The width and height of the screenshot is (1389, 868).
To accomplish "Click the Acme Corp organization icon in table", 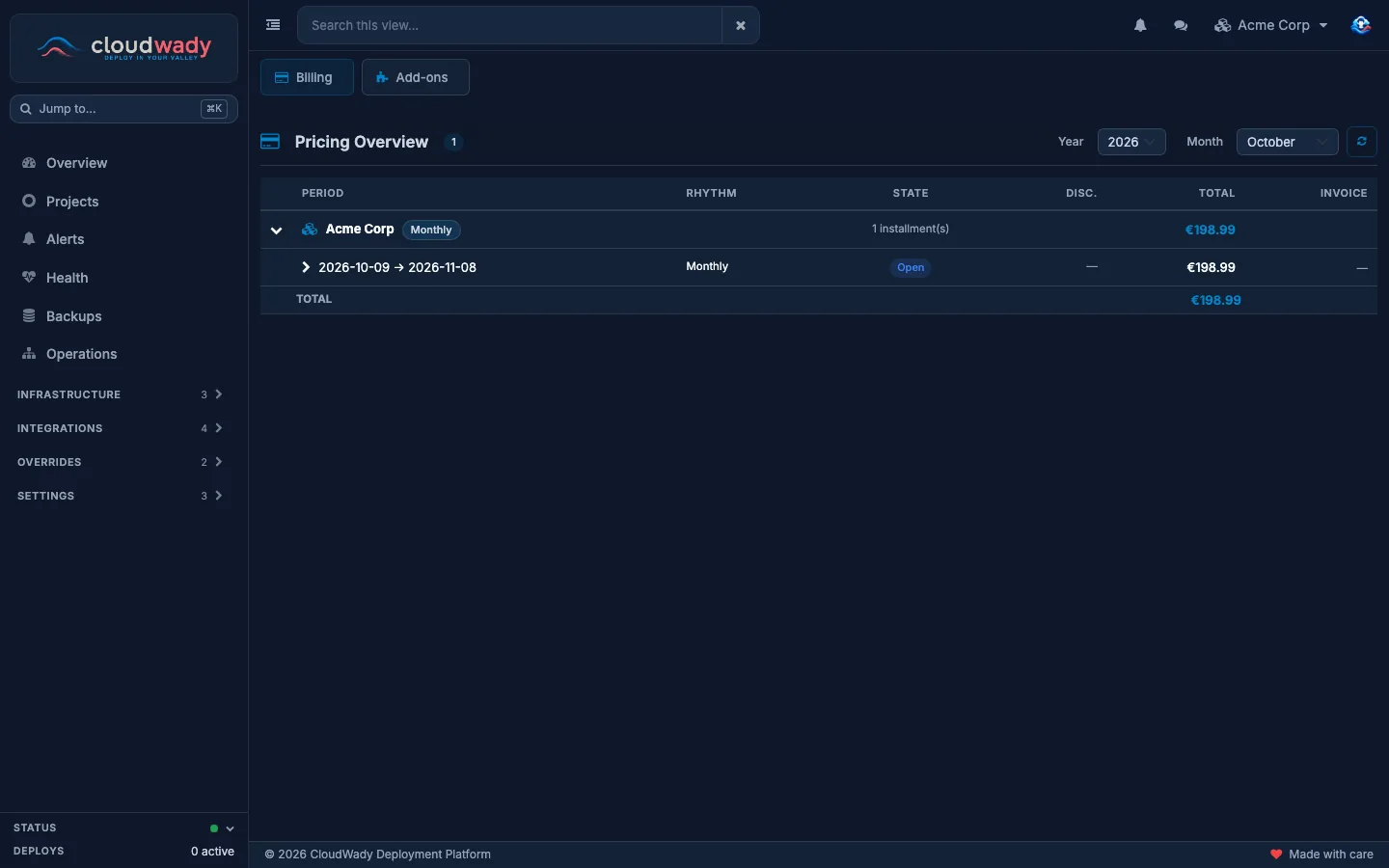I will tap(310, 230).
